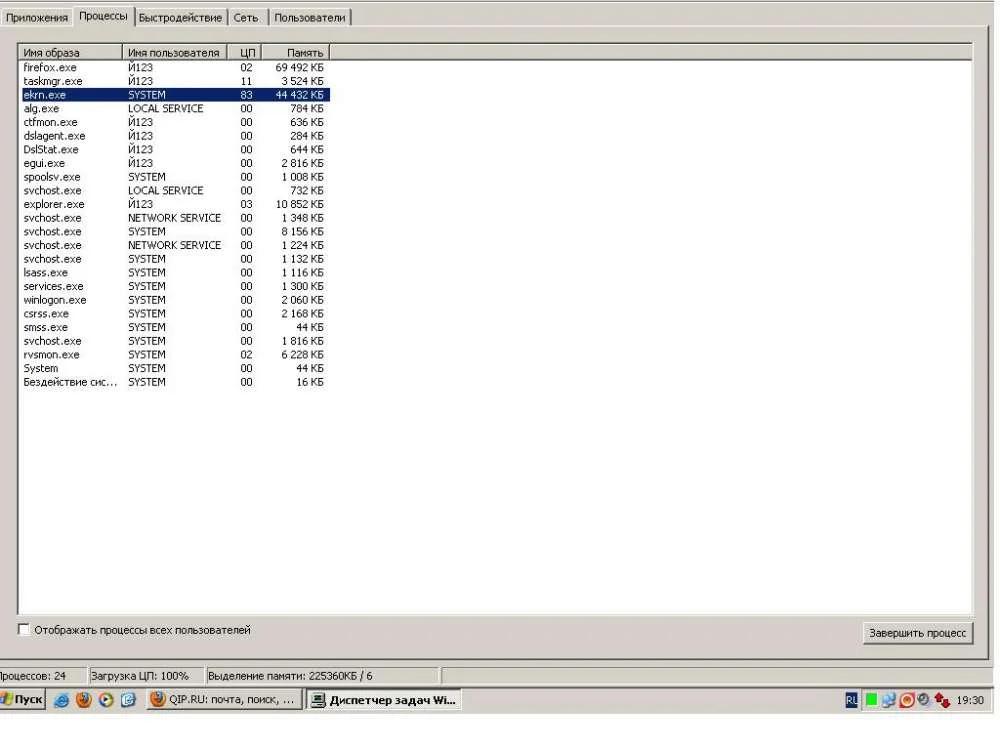Select the winlogon.exe process
This screenshot has height=750, width=1000.
tap(175, 300)
